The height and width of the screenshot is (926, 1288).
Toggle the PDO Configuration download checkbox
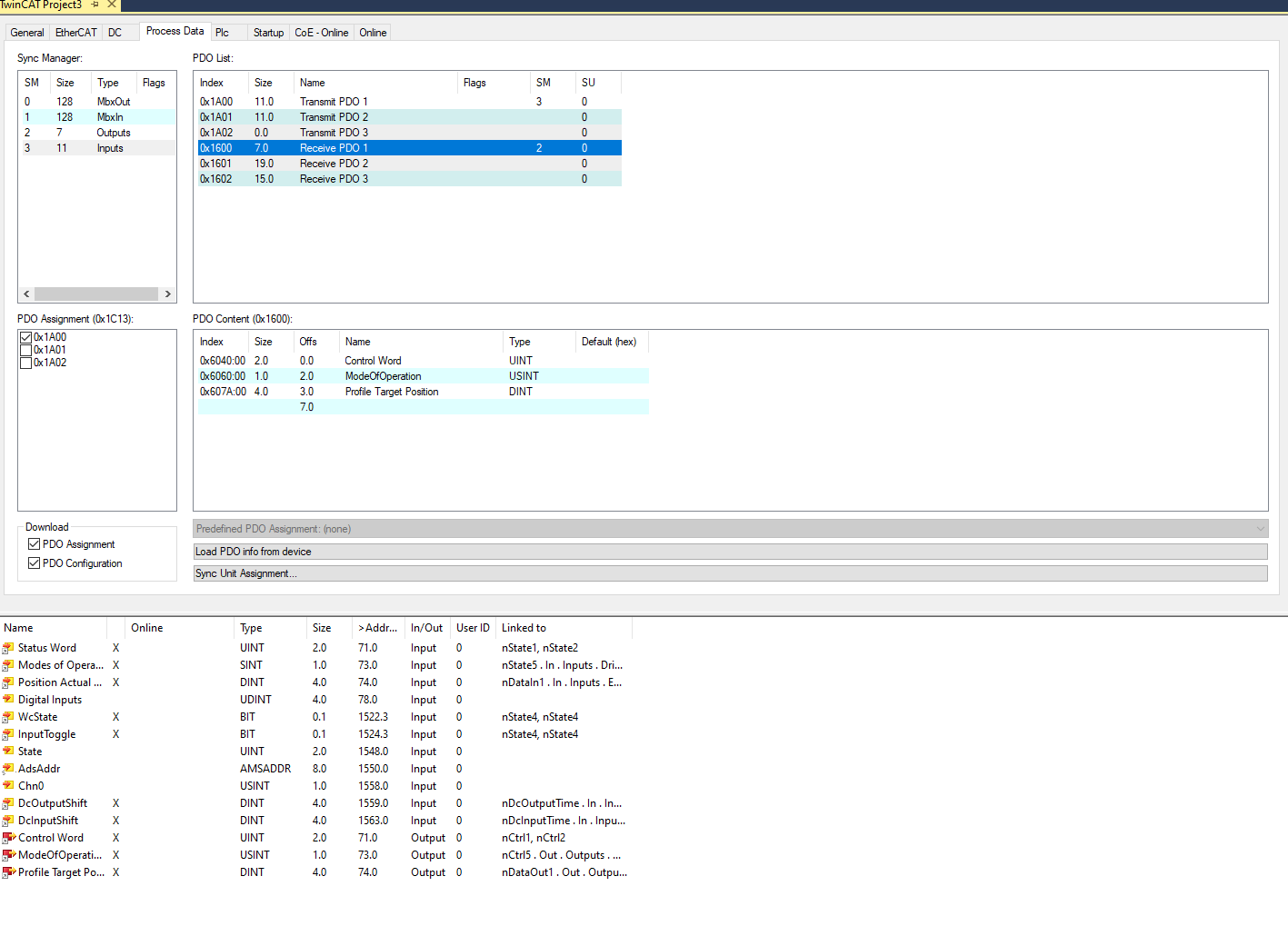(34, 563)
